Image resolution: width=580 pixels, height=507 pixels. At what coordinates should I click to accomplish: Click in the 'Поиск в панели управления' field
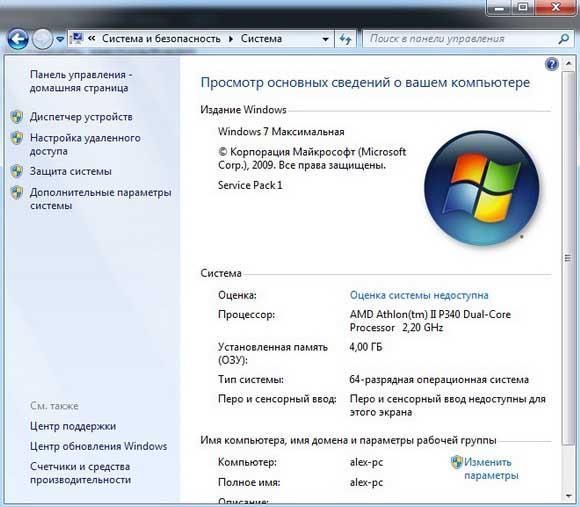click(461, 39)
